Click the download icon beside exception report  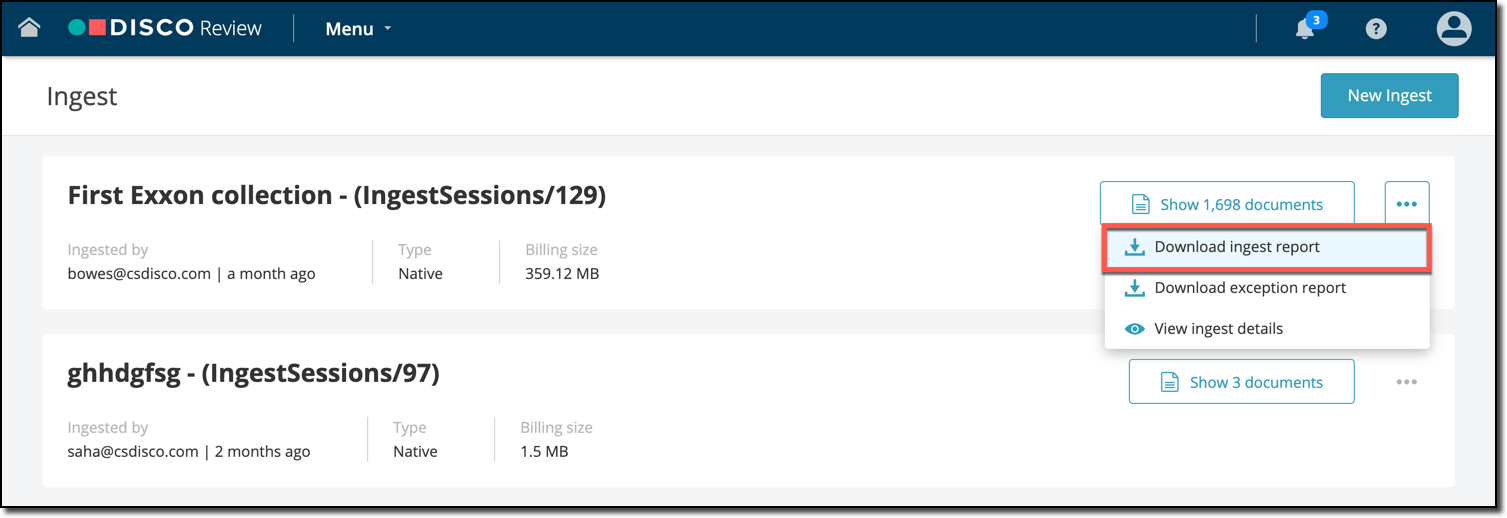[1135, 288]
